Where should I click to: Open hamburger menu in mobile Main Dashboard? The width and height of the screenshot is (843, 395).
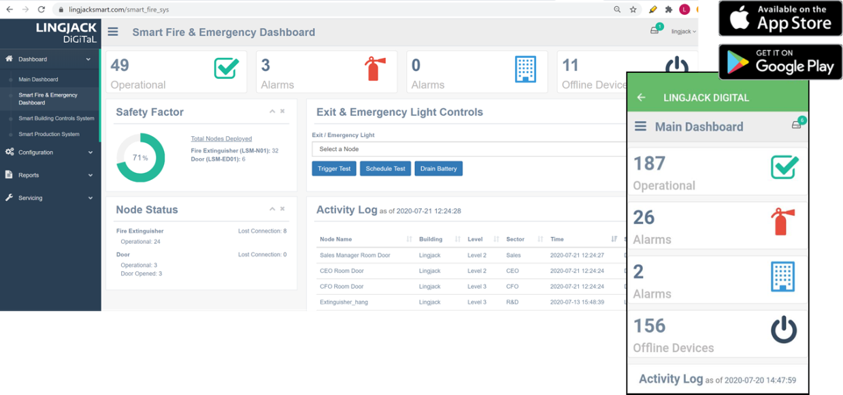640,126
